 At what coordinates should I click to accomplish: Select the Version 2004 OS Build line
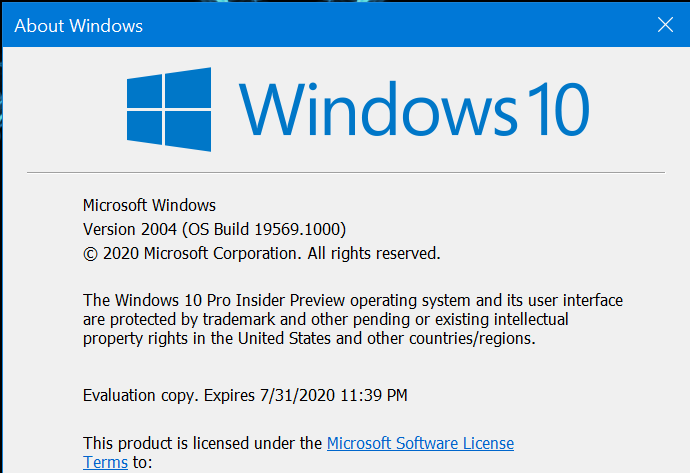[x=214, y=229]
